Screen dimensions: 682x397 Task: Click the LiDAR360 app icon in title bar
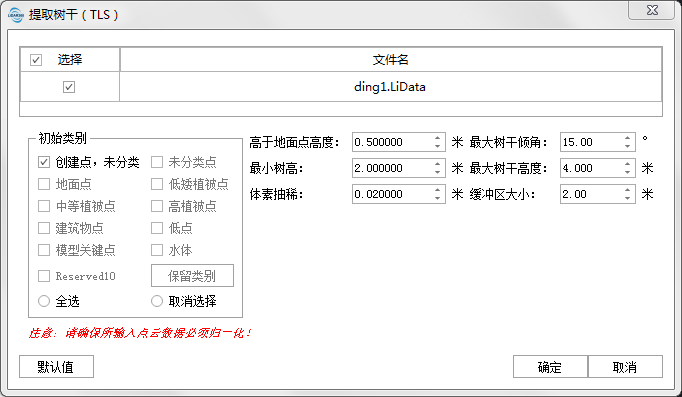16,14
